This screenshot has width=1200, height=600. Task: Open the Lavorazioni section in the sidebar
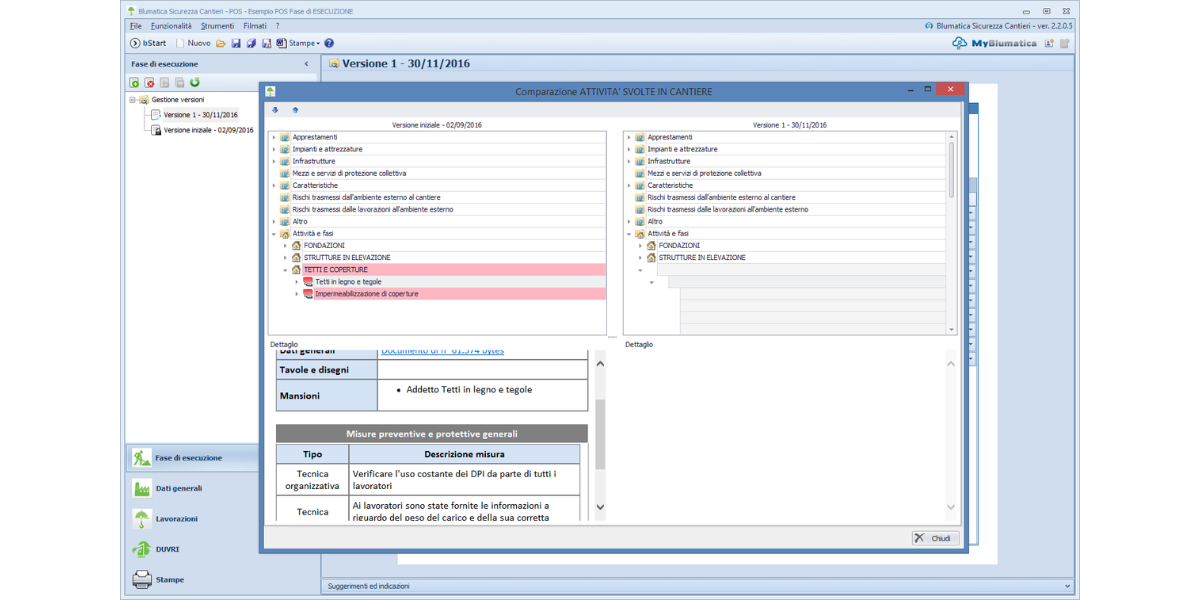point(177,519)
